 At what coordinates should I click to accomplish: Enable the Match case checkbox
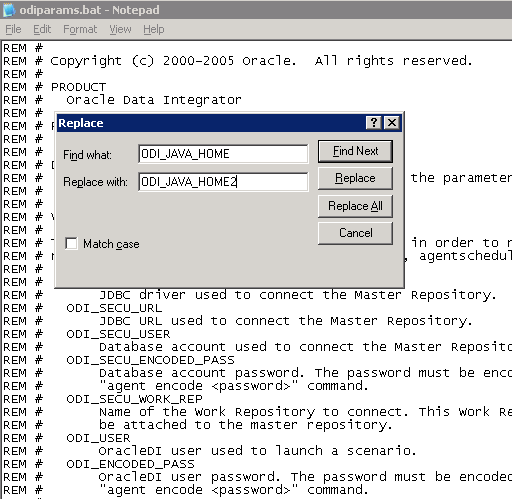click(71, 244)
